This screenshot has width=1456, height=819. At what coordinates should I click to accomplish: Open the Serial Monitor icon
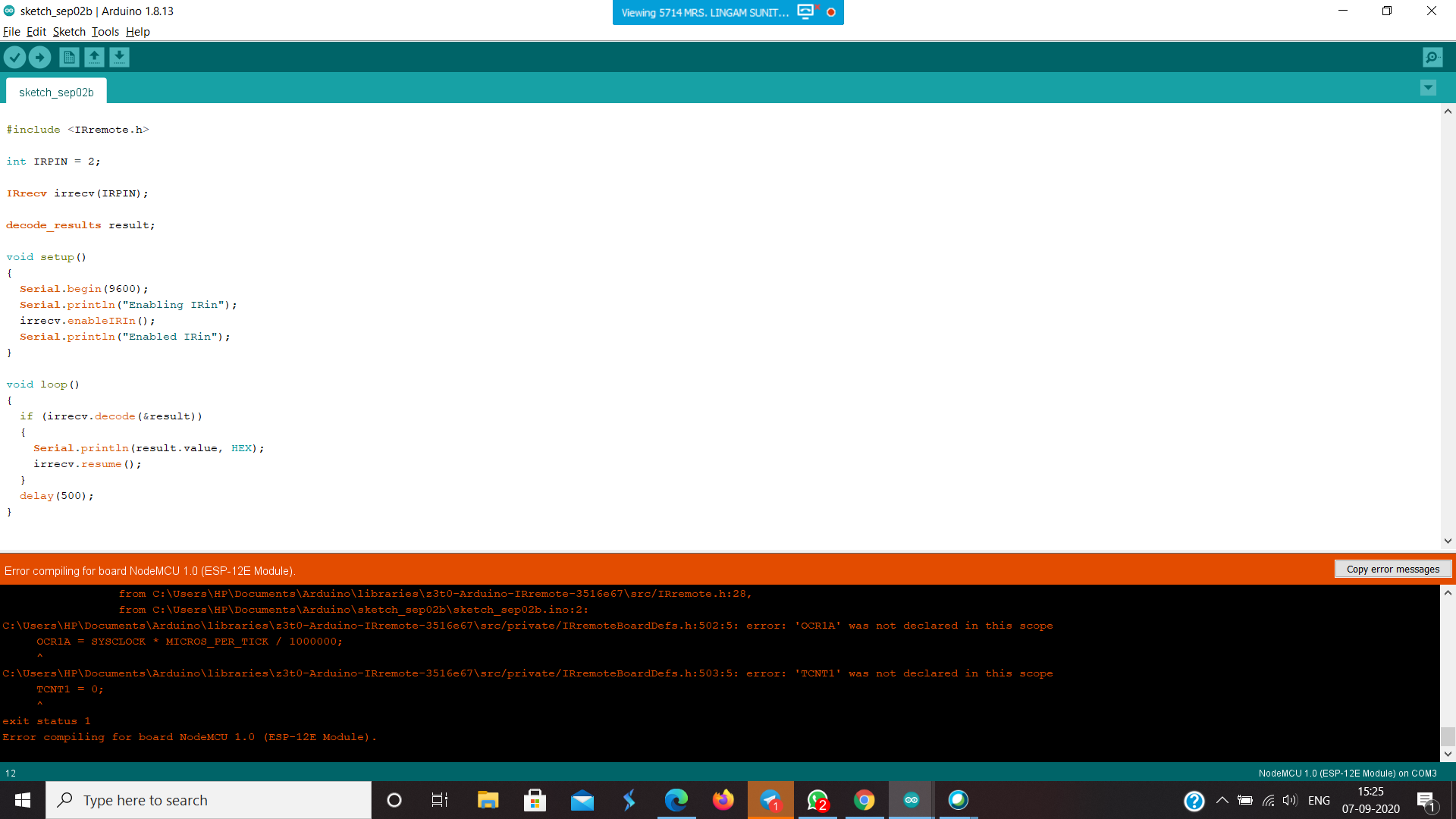(1432, 57)
